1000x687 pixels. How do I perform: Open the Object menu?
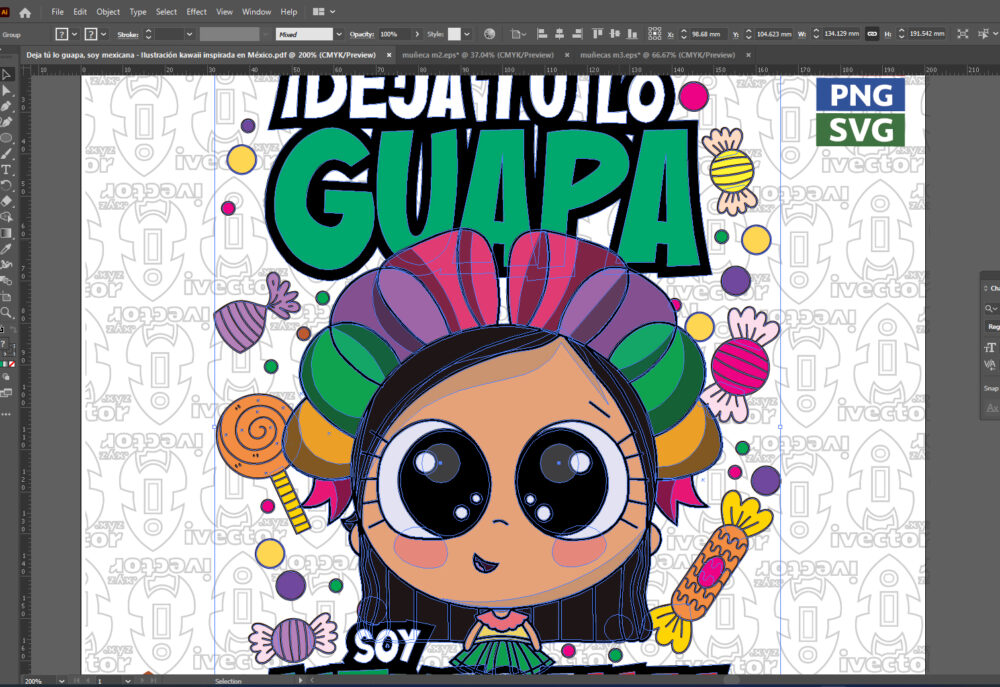point(108,12)
